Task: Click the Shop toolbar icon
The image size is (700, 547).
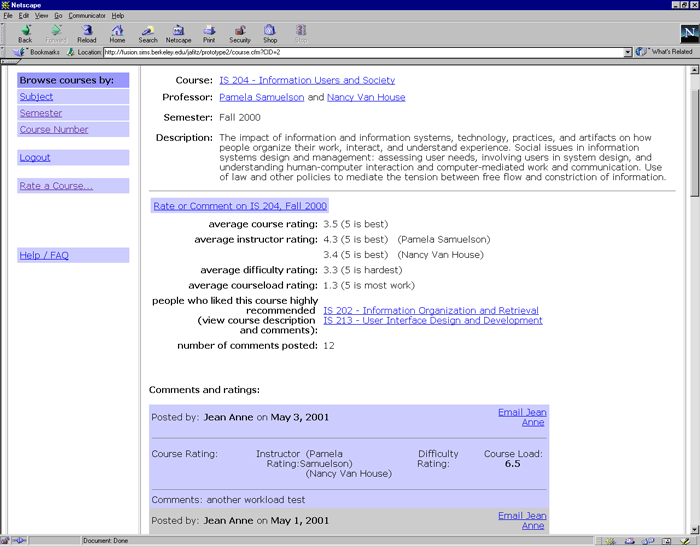Action: [270, 34]
